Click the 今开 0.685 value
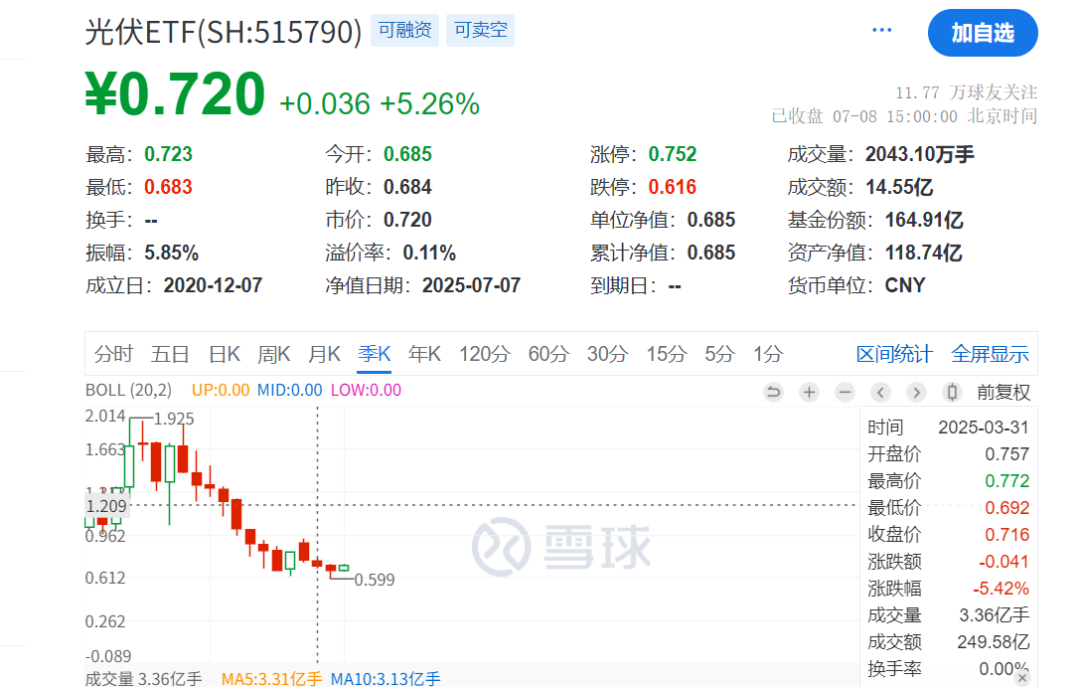 click(408, 154)
